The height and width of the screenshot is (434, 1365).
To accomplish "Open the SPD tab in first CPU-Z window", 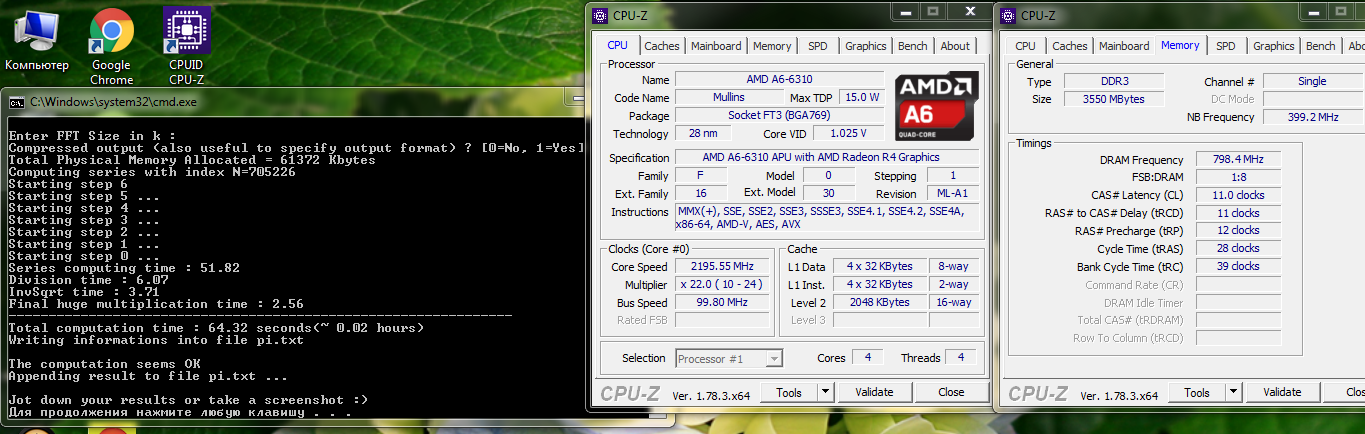I will point(818,46).
